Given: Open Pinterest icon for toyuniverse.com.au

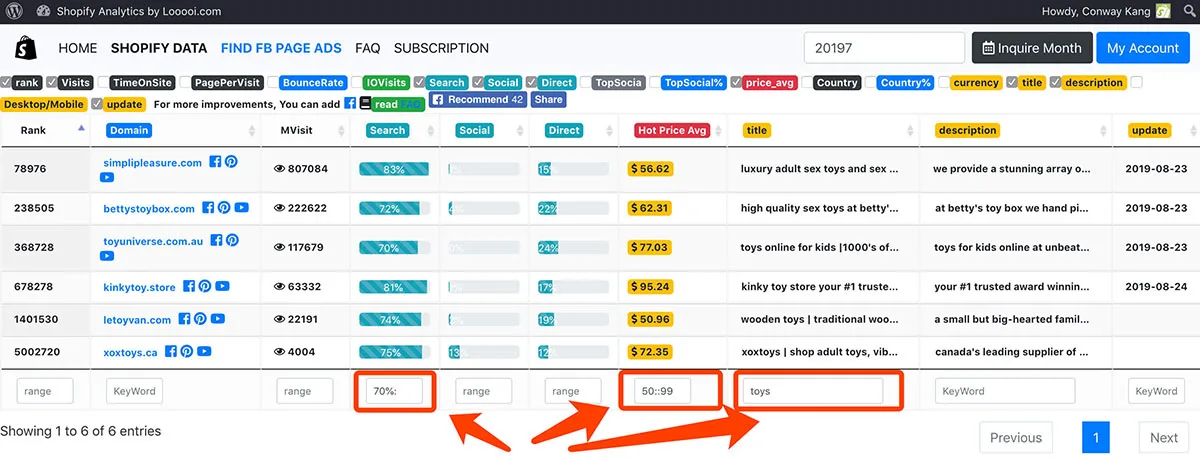Looking at the screenshot, I should tap(232, 241).
